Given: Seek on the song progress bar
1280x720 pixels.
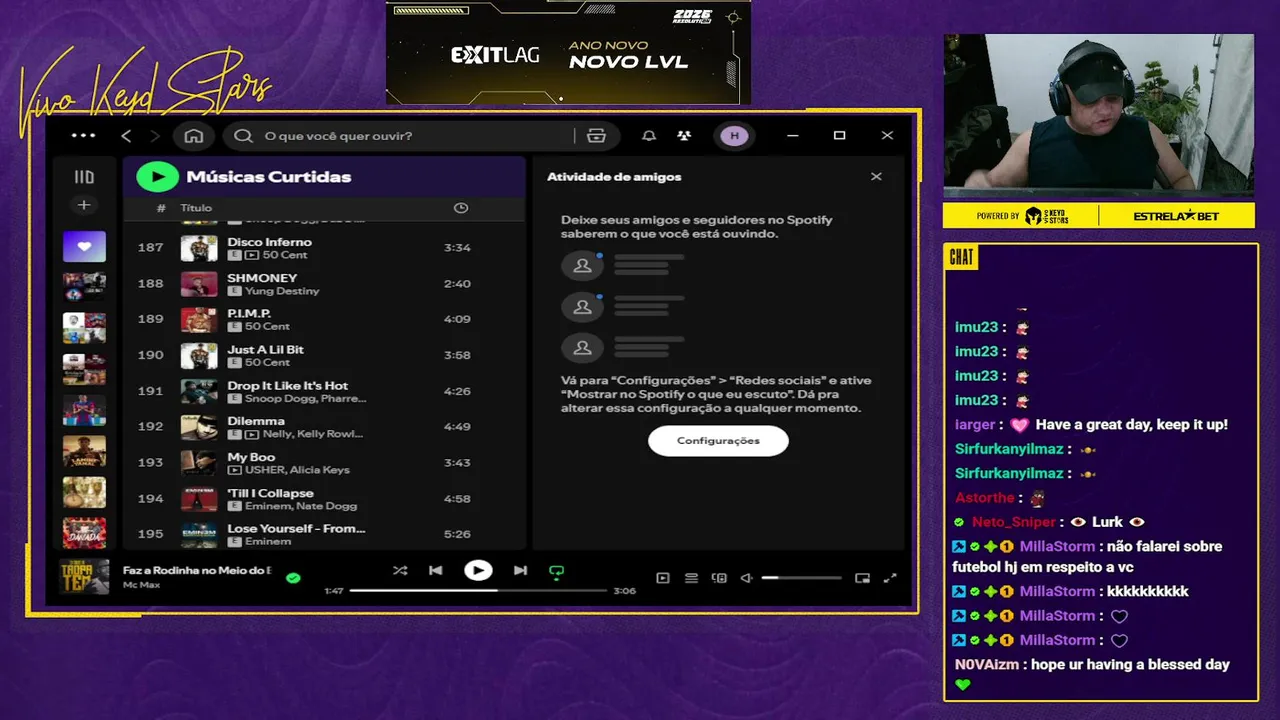Looking at the screenshot, I should tap(478, 591).
